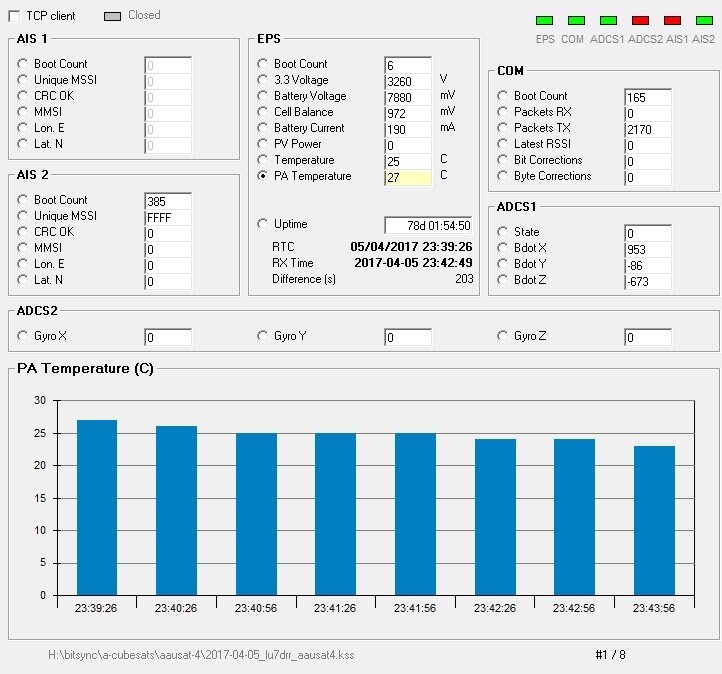Select AIS 2 Lon. E radio button
This screenshot has width=722, height=674.
22,264
